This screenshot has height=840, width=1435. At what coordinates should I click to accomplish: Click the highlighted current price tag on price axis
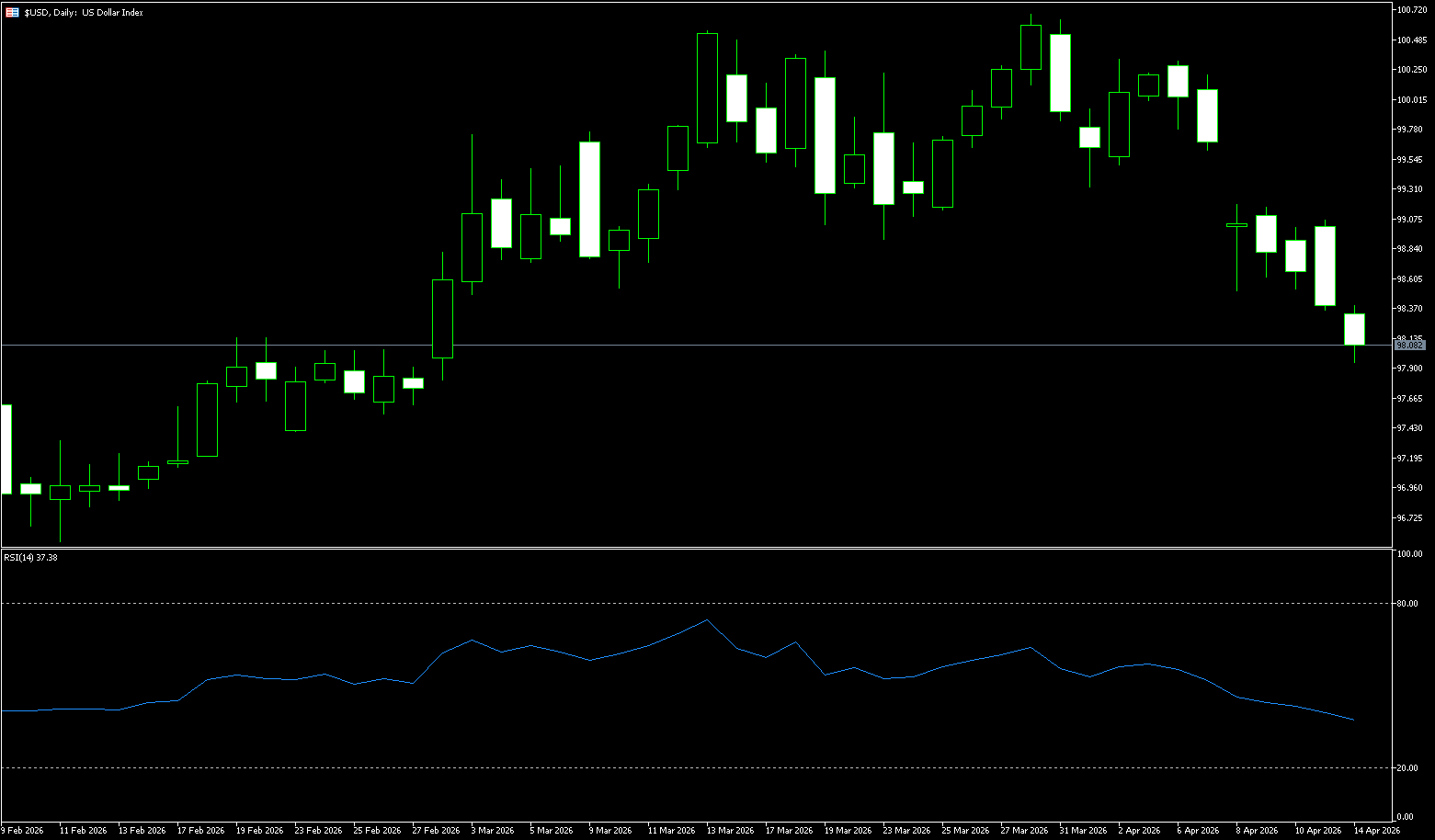1409,346
